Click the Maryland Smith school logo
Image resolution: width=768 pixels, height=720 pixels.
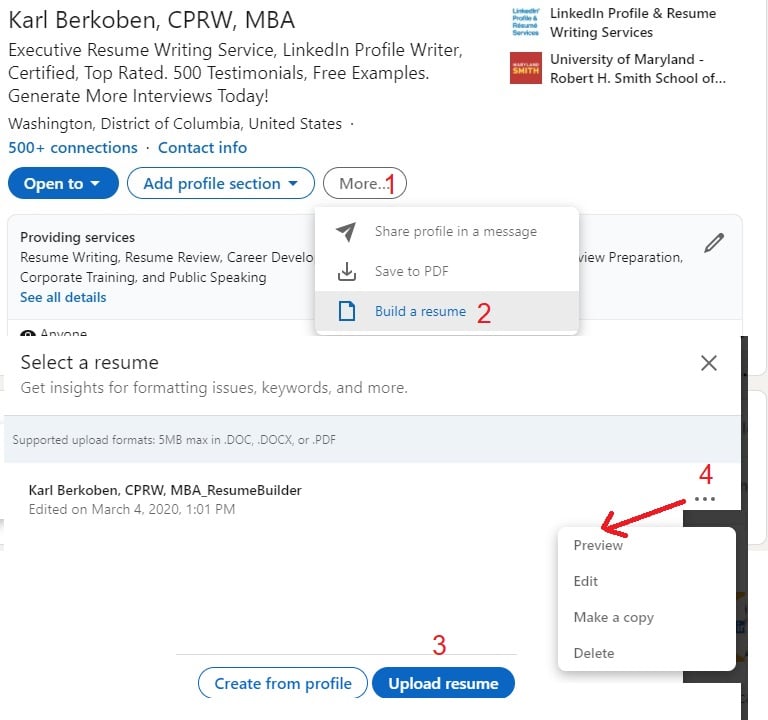[x=526, y=68]
